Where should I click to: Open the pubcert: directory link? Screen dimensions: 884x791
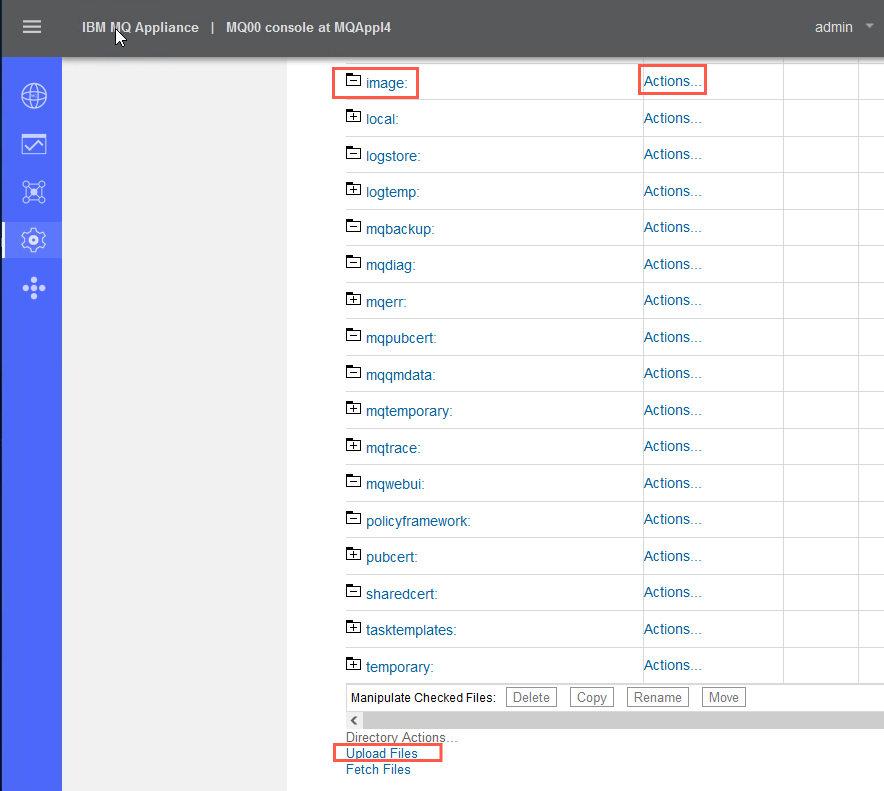391,557
